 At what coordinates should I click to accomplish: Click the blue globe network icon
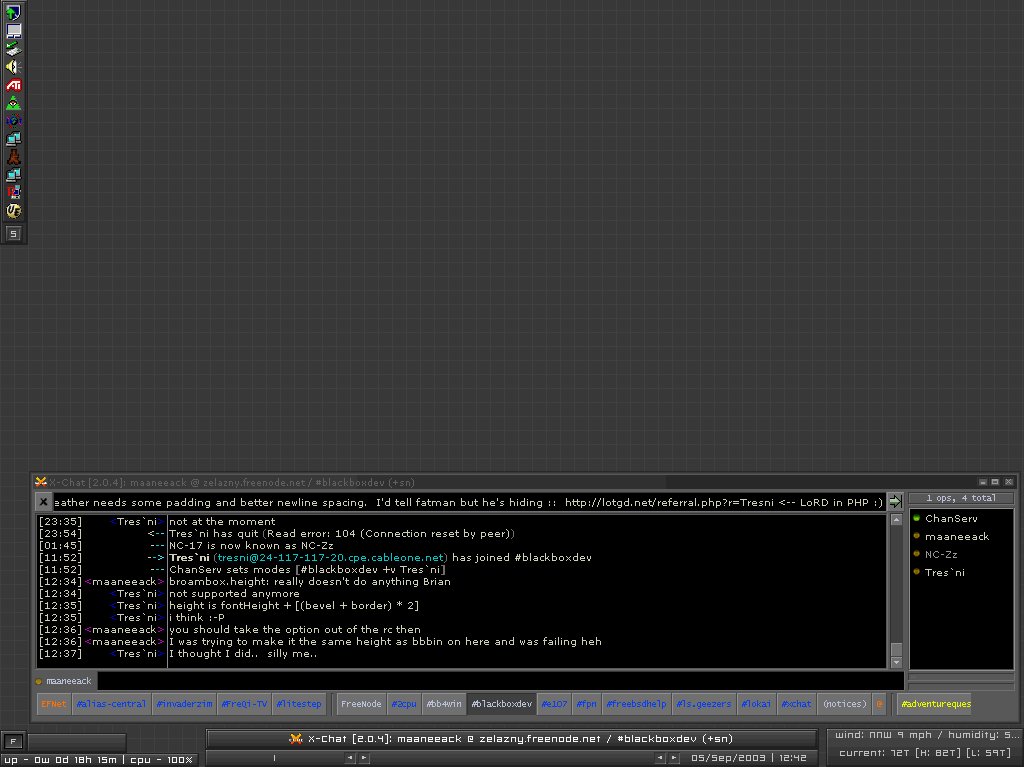13,121
